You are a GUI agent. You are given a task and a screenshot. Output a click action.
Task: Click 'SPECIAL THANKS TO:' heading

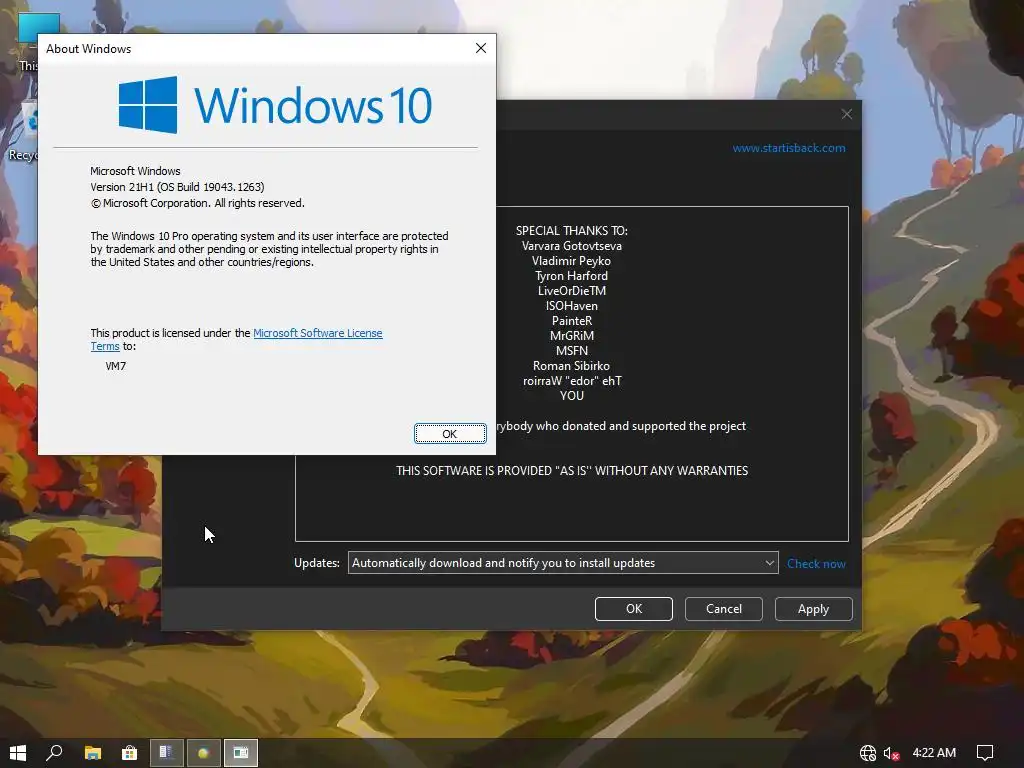(571, 231)
